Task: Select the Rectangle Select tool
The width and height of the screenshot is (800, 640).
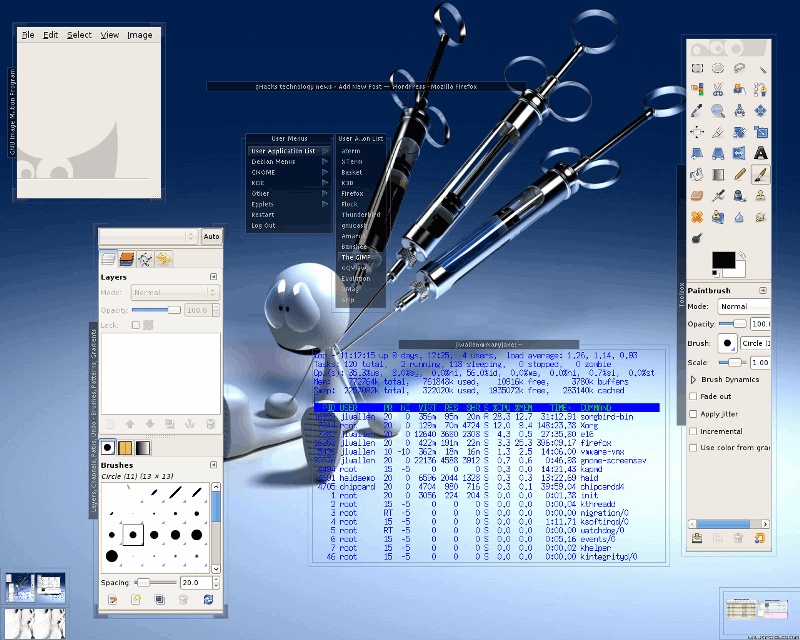Action: [697, 68]
